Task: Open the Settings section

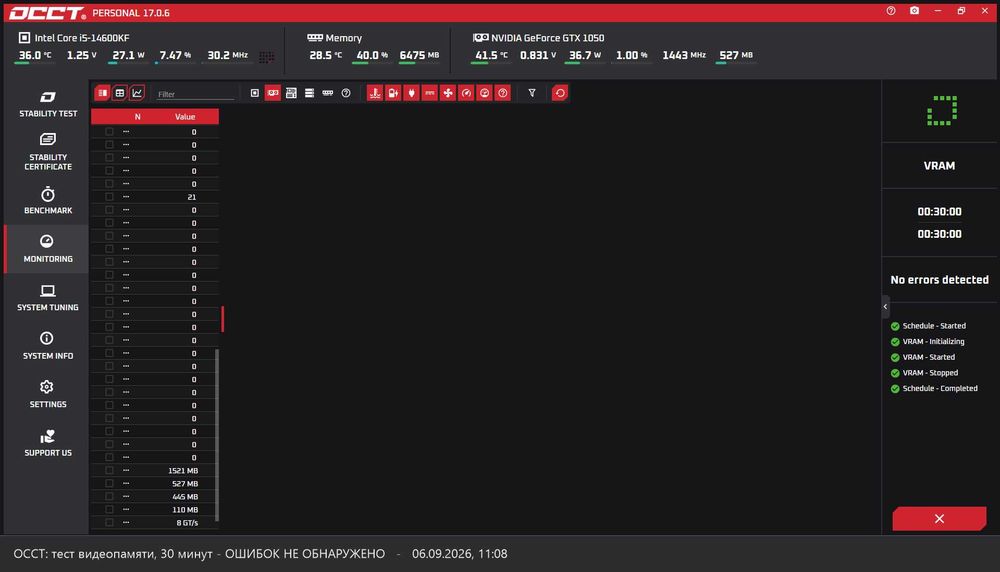Action: (47, 394)
